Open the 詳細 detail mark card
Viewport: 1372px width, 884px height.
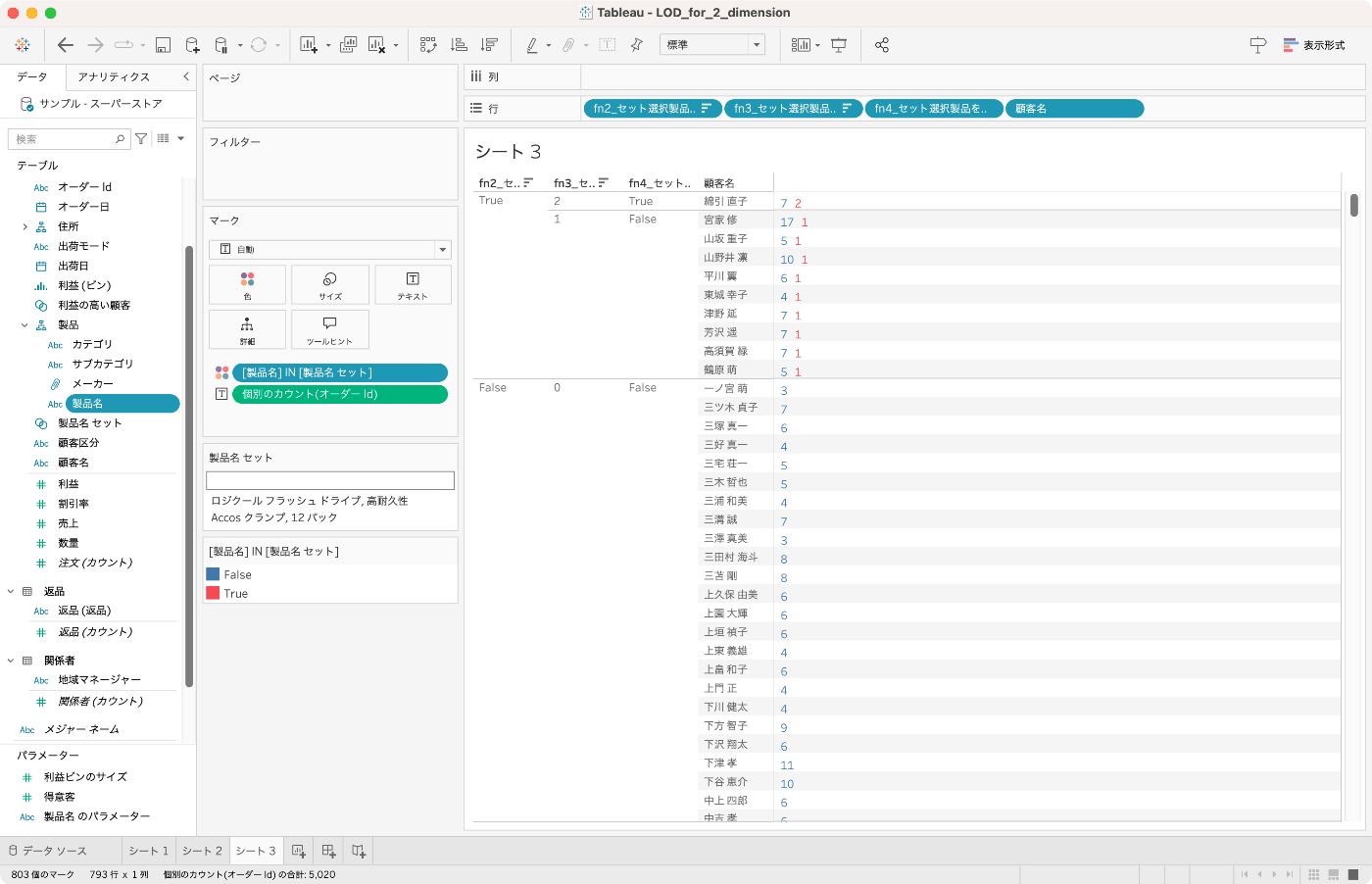pyautogui.click(x=247, y=329)
